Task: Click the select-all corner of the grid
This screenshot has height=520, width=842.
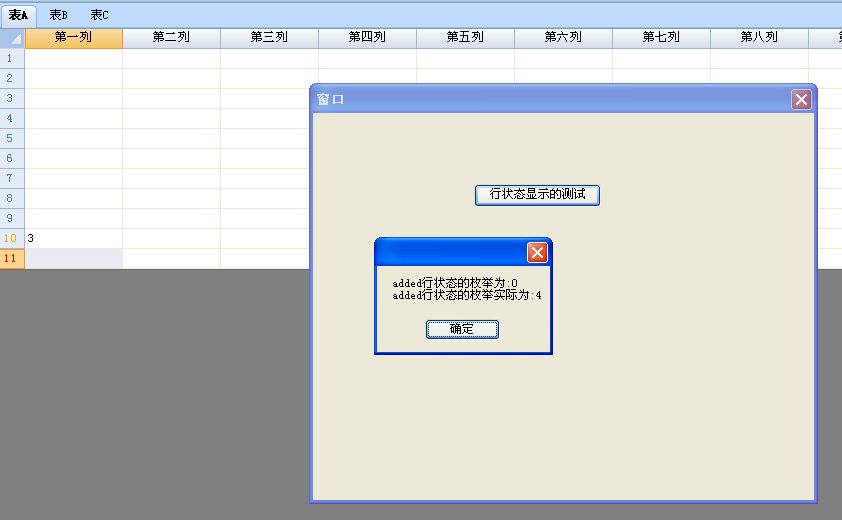Action: click(12, 38)
